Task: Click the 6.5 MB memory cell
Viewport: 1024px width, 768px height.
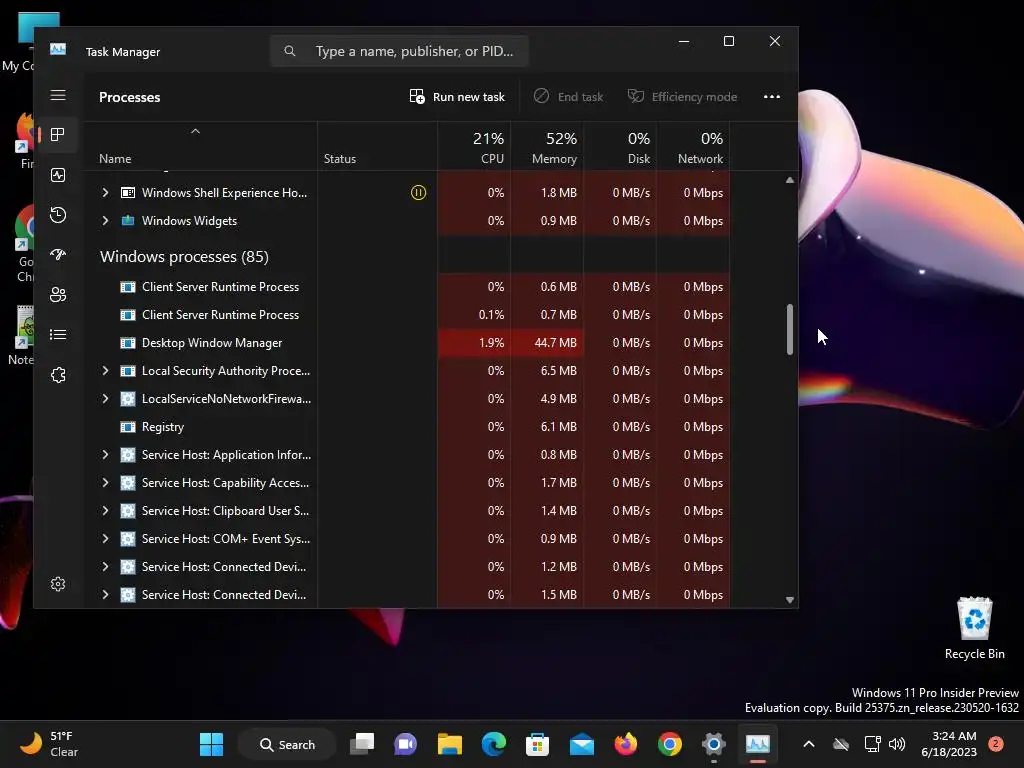Action: click(547, 371)
